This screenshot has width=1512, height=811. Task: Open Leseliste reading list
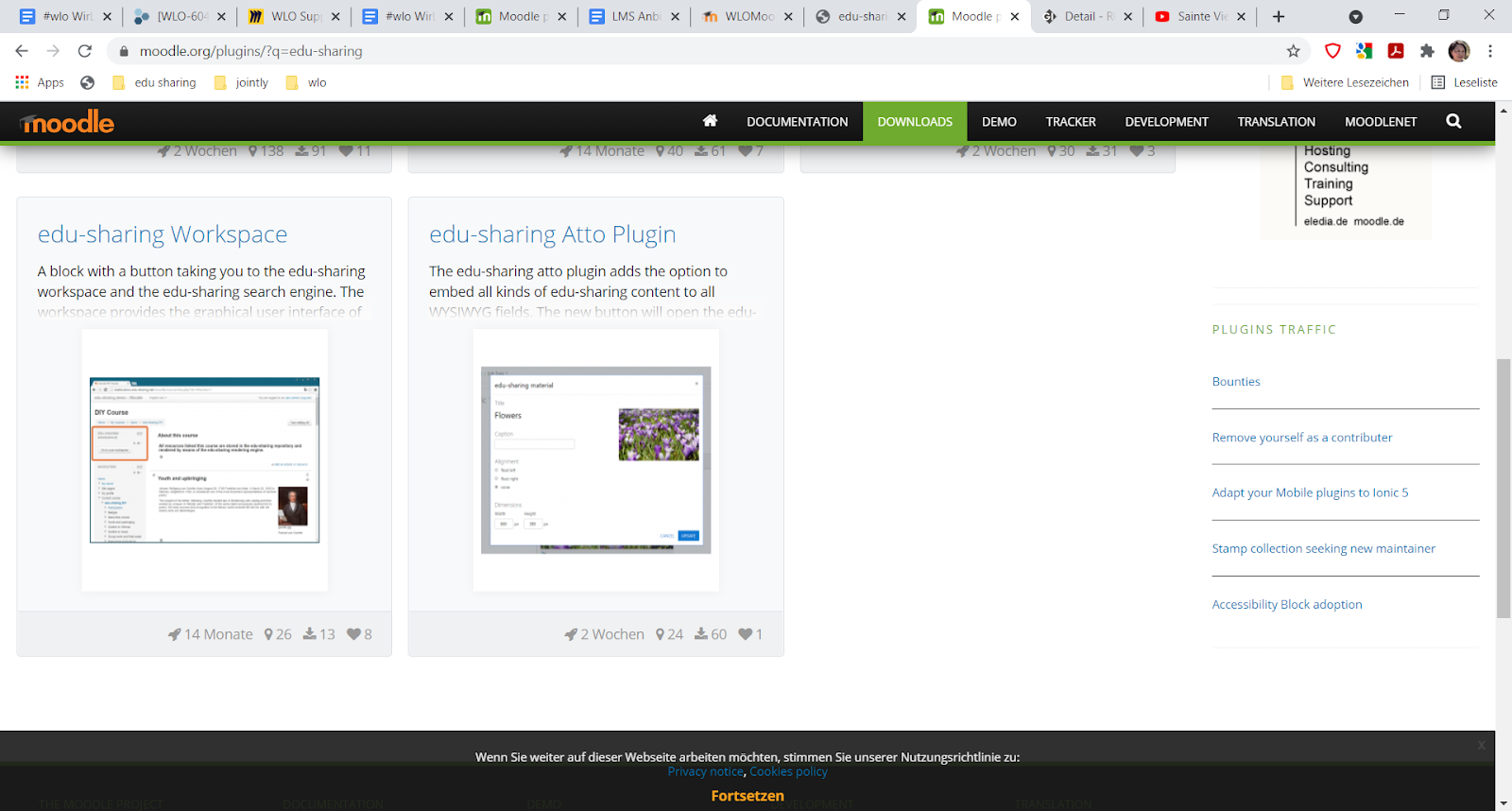tap(1464, 82)
